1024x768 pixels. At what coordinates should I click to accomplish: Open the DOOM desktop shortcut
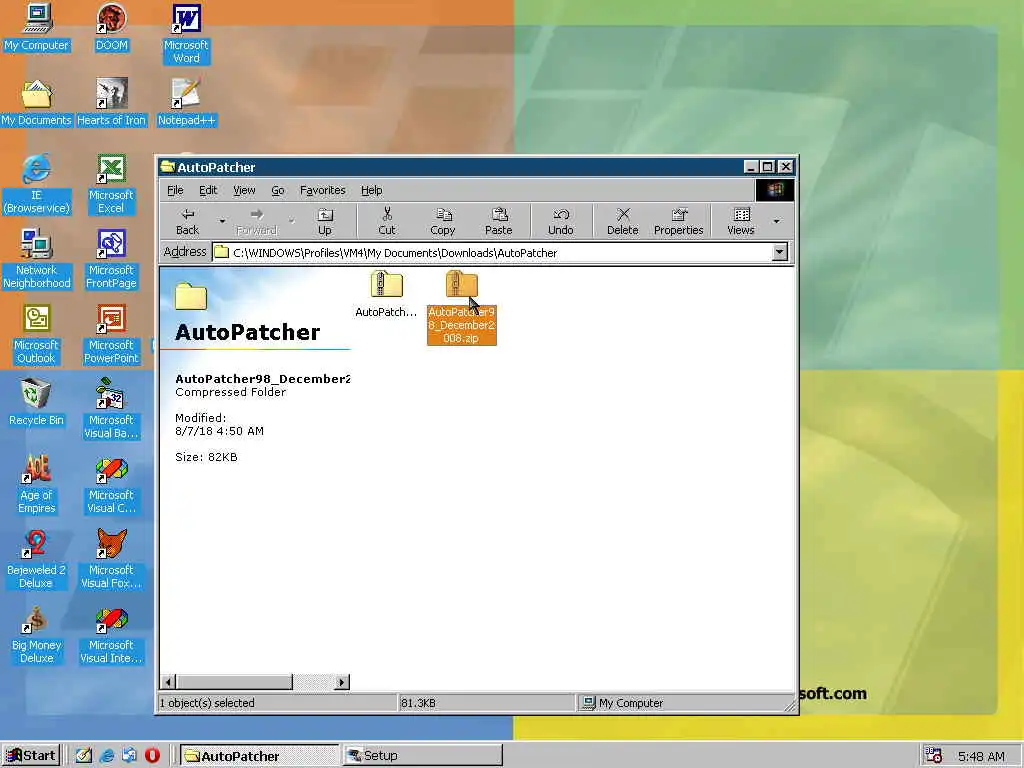(x=112, y=28)
